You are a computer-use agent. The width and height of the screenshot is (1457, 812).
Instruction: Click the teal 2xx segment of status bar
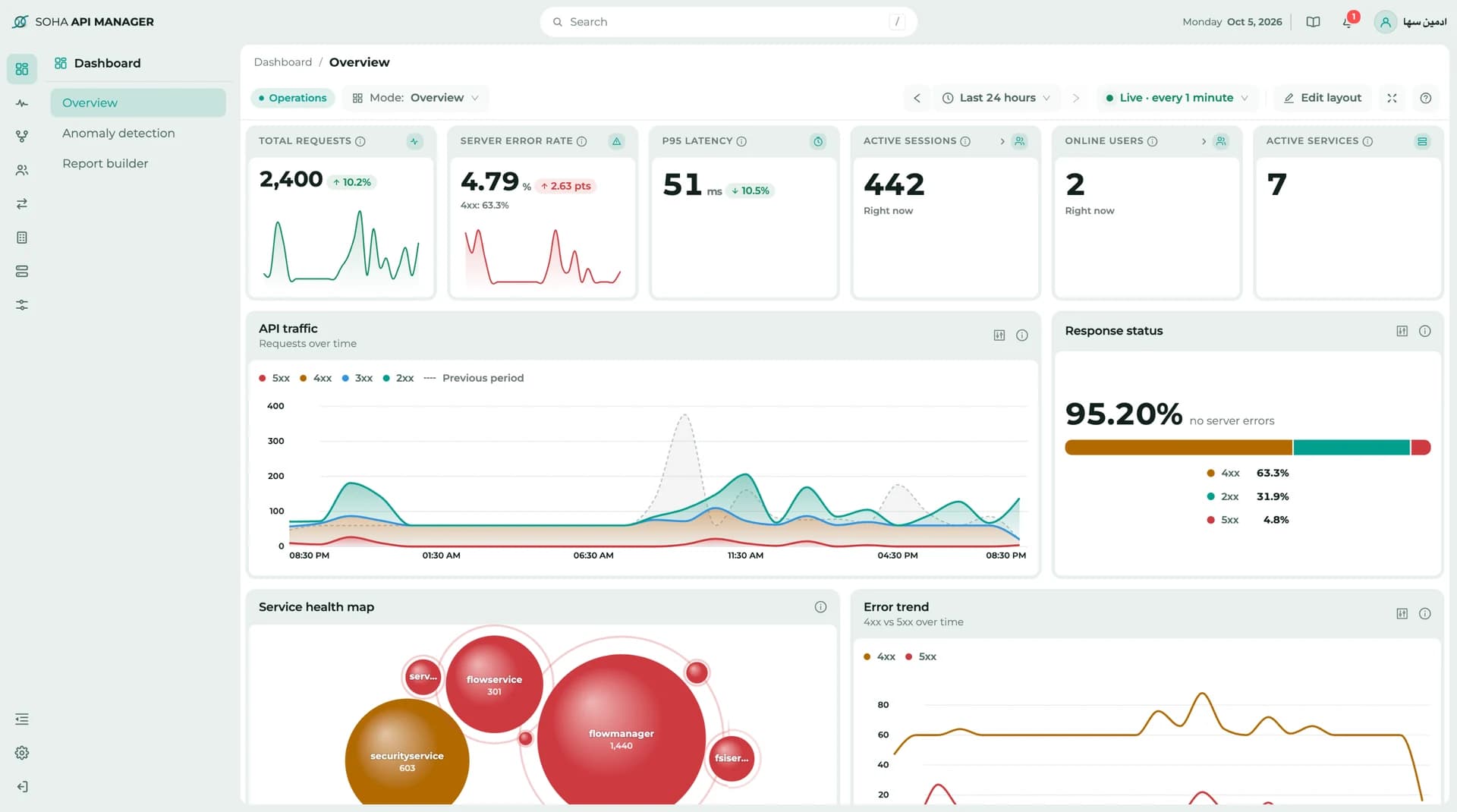click(1352, 448)
